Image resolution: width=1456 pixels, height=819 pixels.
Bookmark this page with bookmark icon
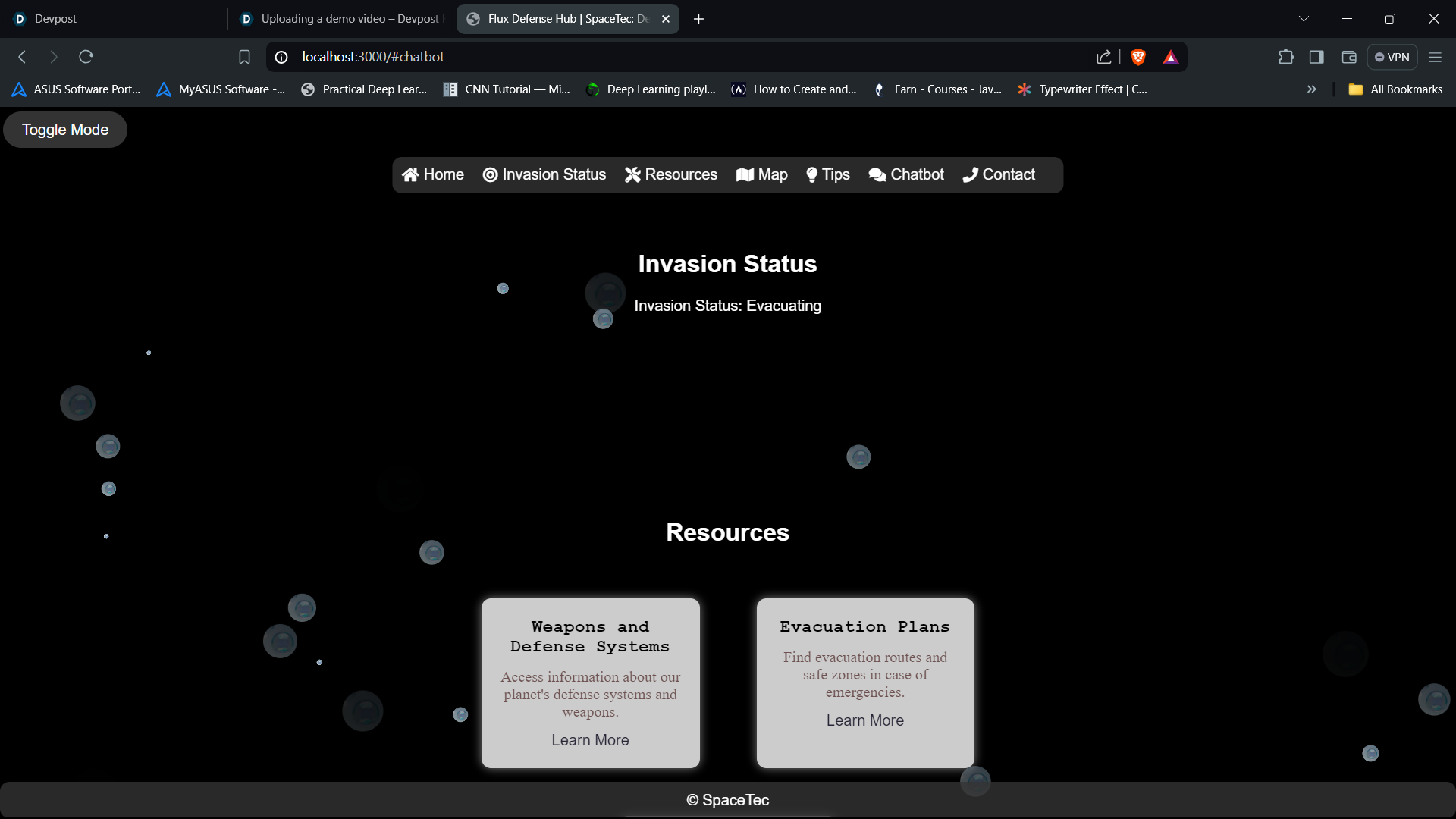(x=244, y=57)
